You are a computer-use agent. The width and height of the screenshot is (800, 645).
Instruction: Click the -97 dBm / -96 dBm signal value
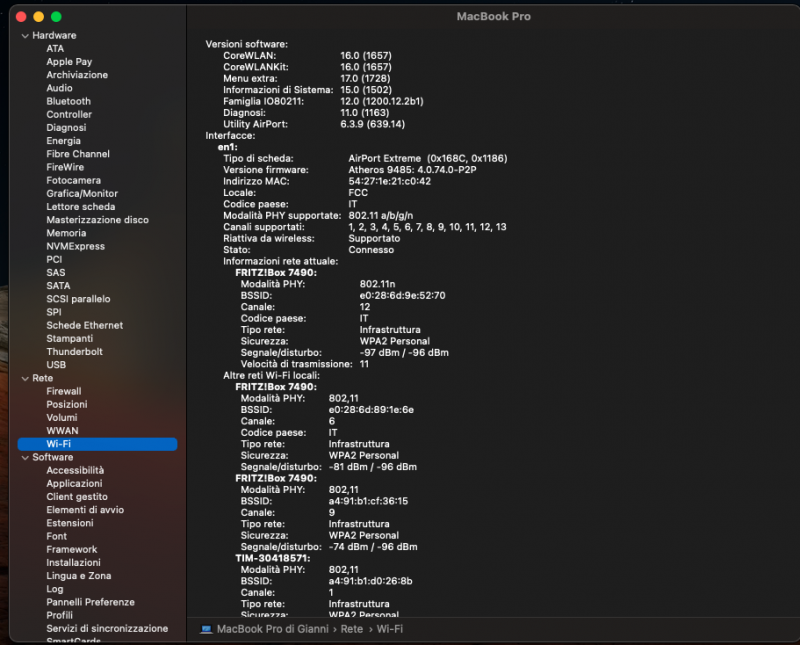pos(404,353)
